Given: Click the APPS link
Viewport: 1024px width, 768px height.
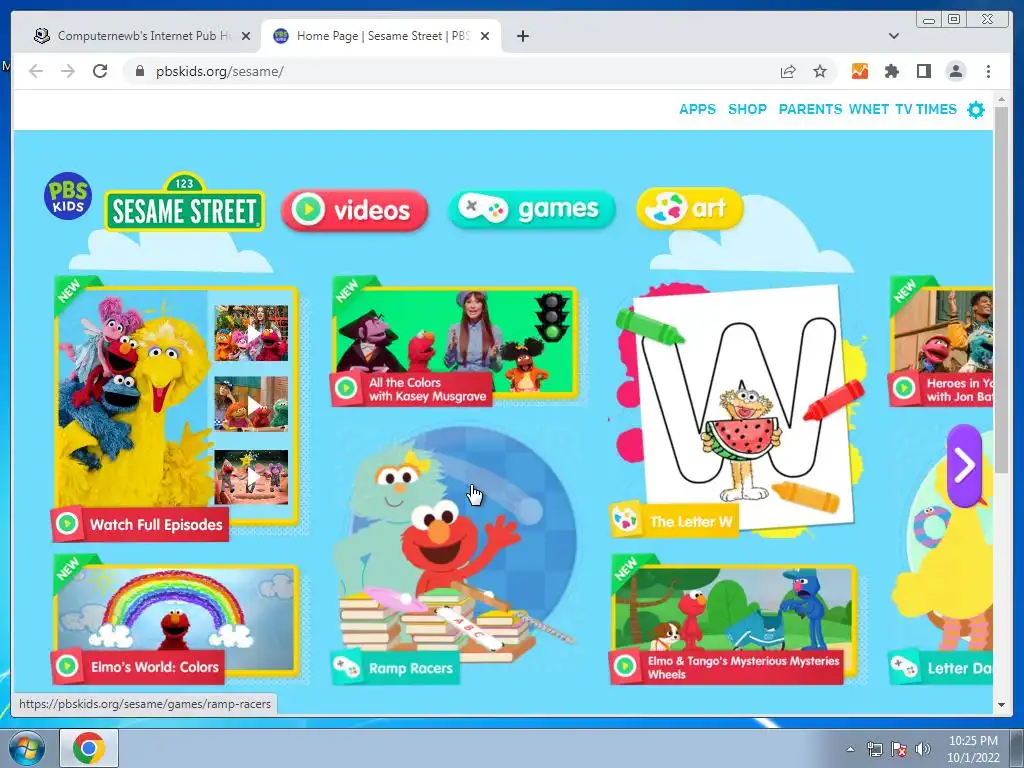Looking at the screenshot, I should point(697,109).
